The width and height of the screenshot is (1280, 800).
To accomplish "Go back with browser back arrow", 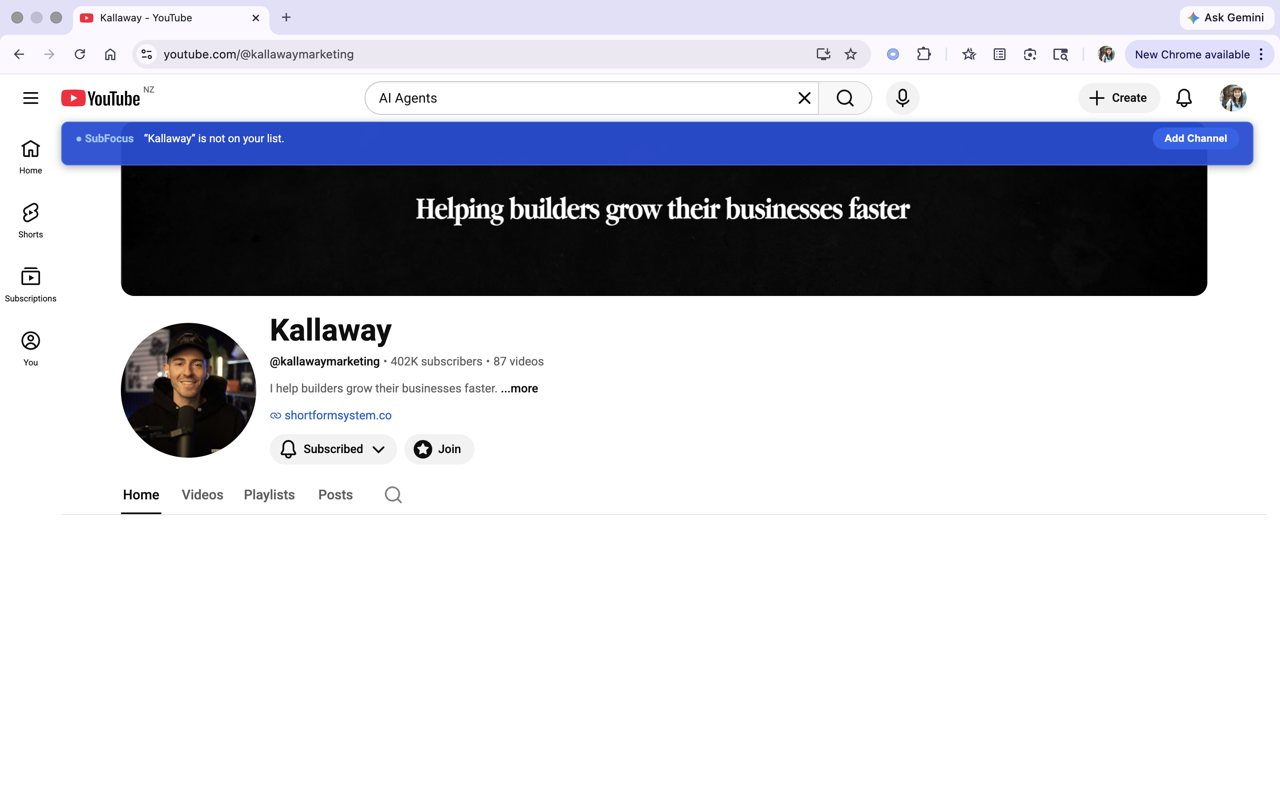I will (19, 54).
